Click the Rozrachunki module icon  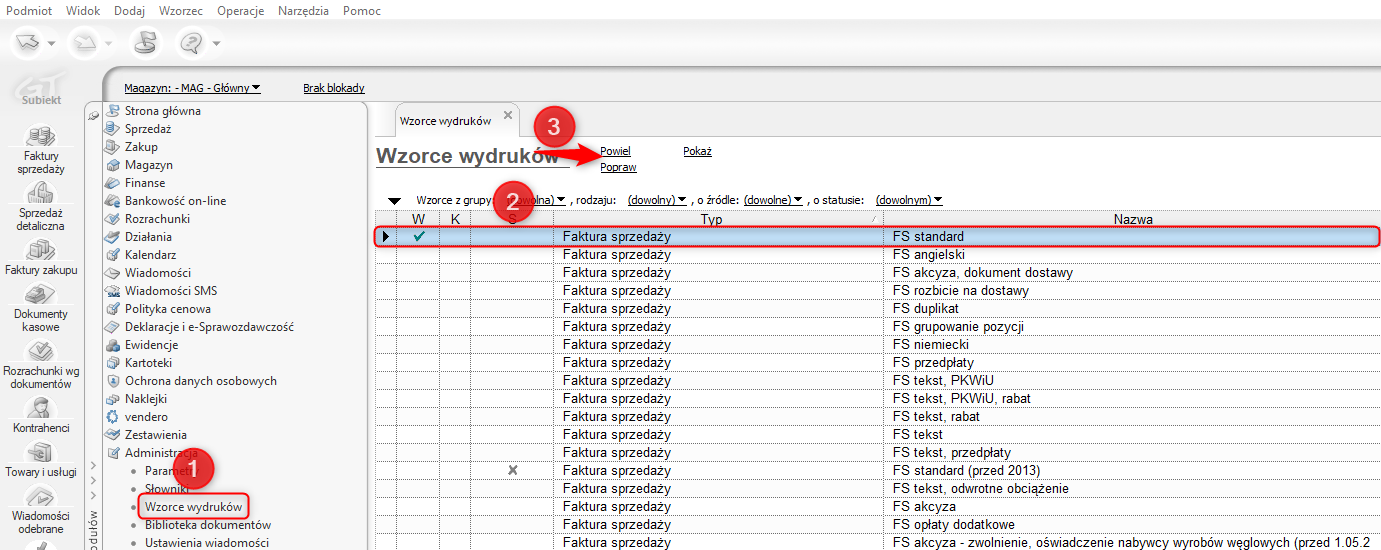click(x=113, y=219)
